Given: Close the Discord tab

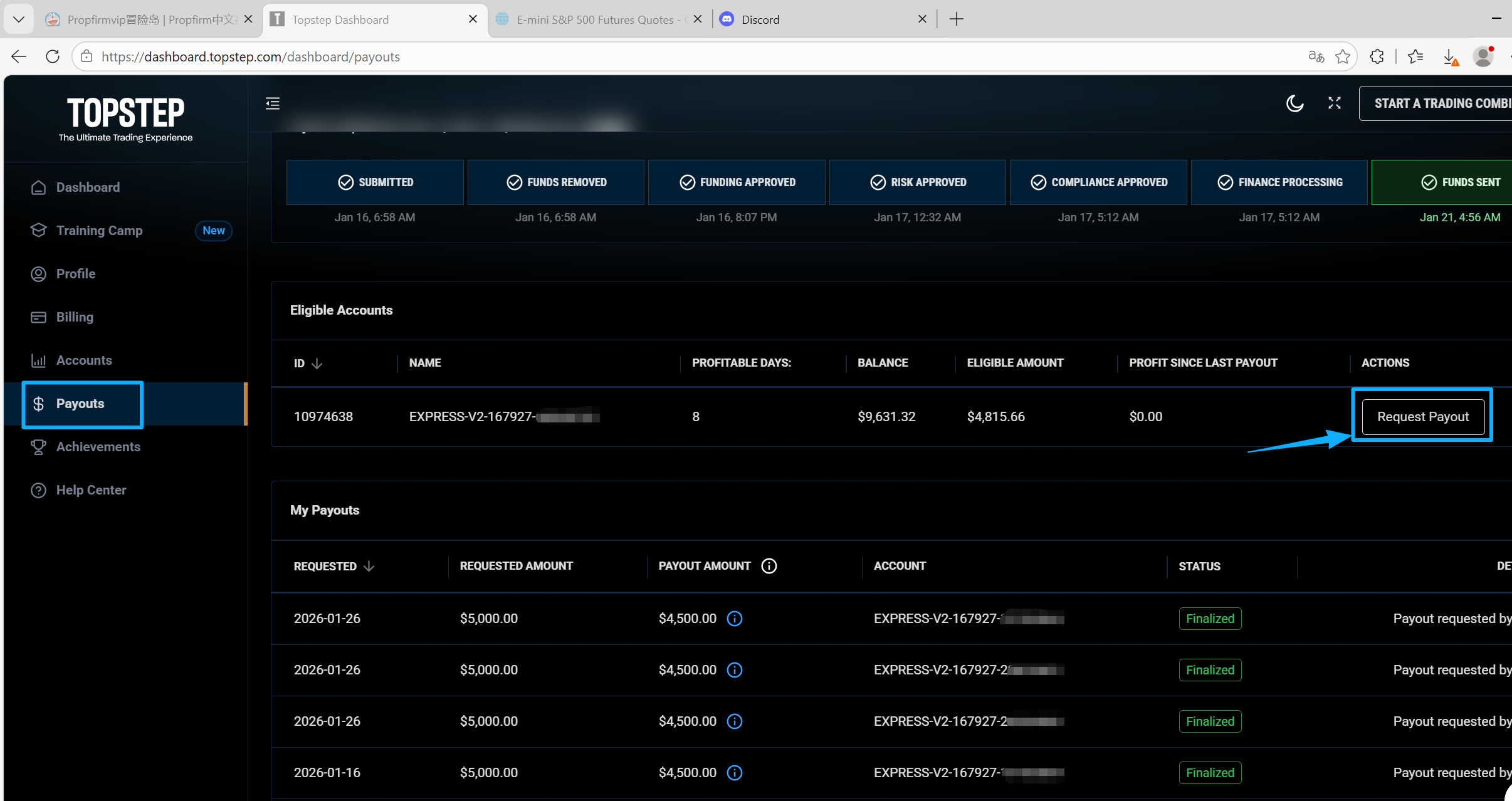Looking at the screenshot, I should coord(922,19).
